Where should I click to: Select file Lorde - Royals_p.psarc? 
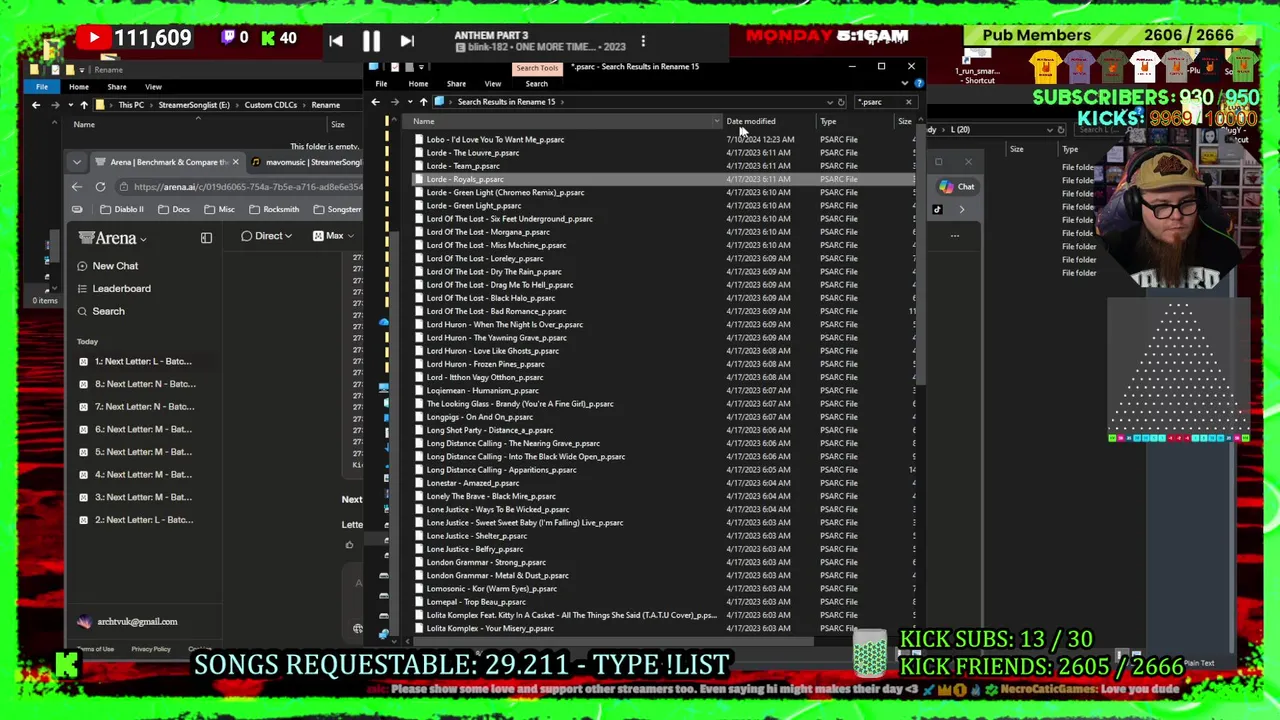464,179
